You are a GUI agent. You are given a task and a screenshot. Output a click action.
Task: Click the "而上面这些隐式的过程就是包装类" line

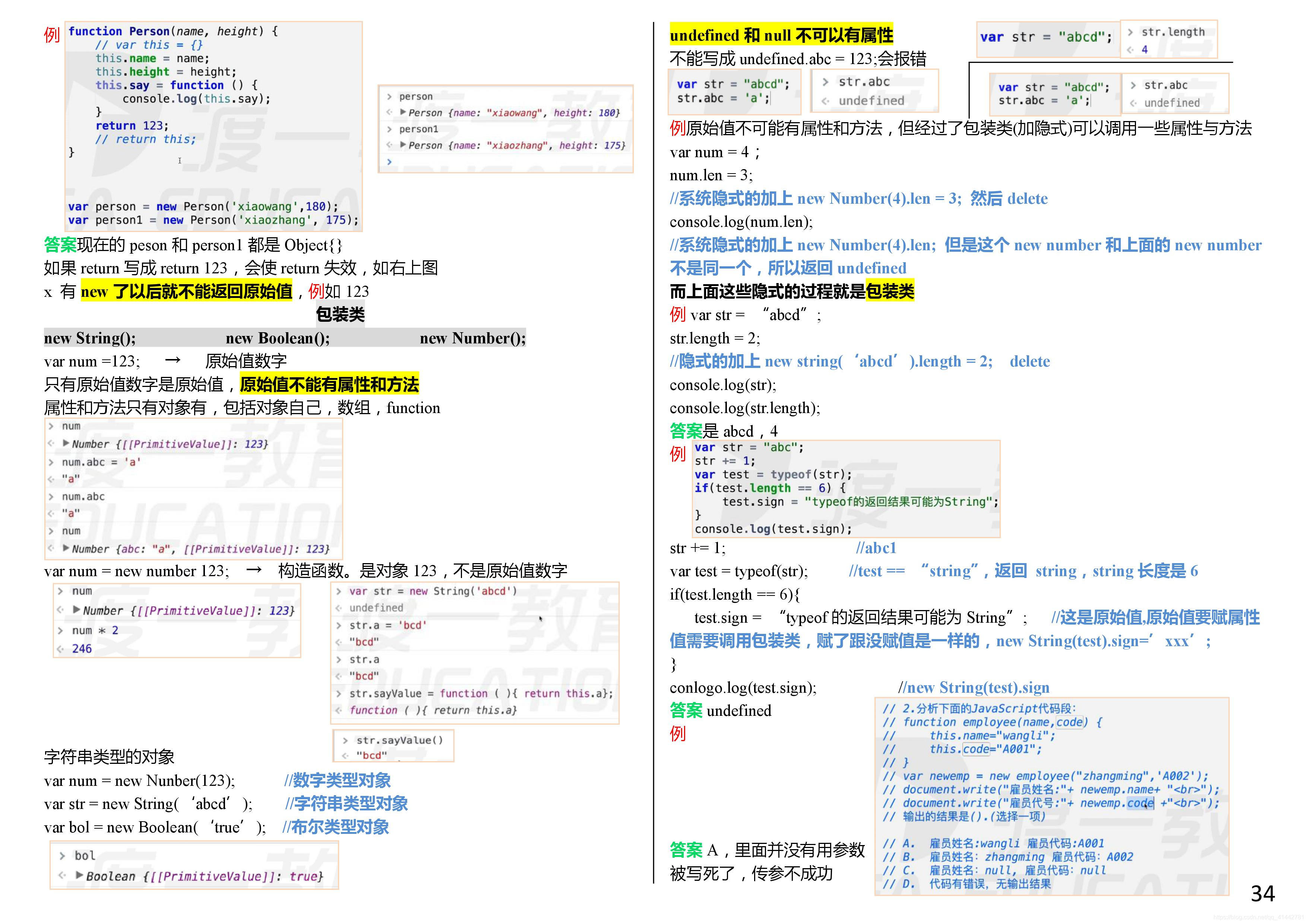click(792, 291)
